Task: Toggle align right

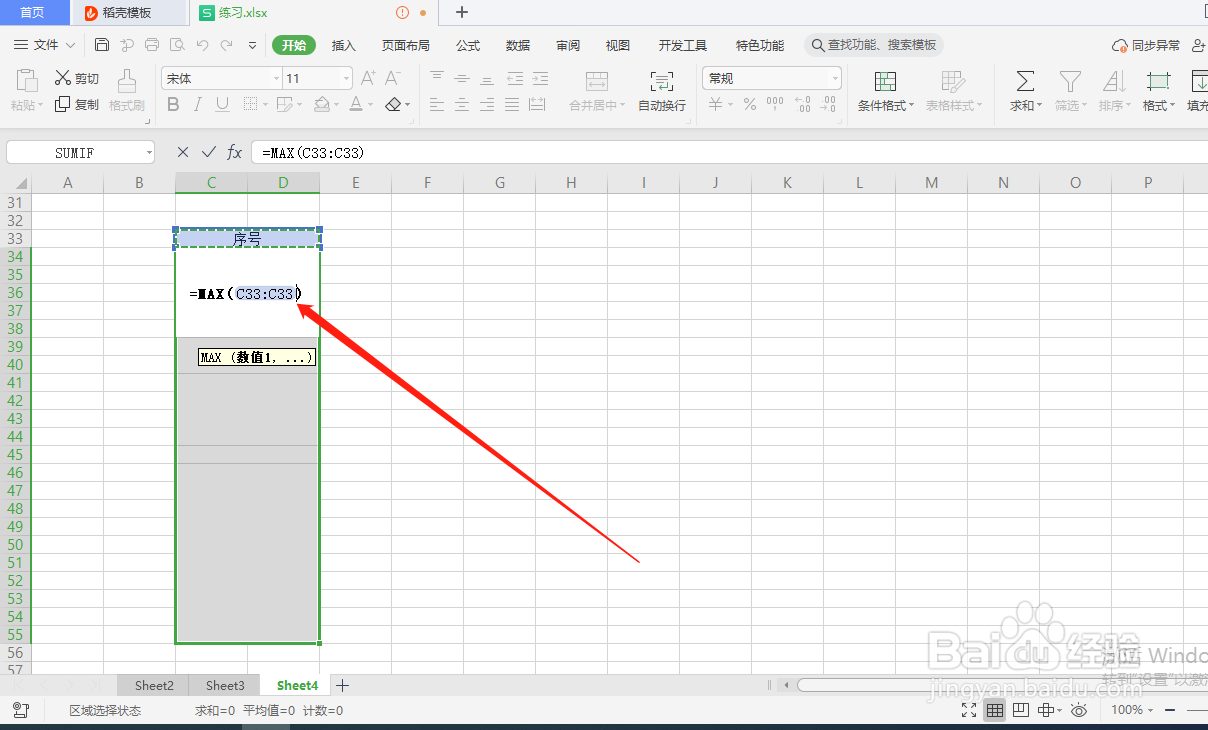Action: 487,104
